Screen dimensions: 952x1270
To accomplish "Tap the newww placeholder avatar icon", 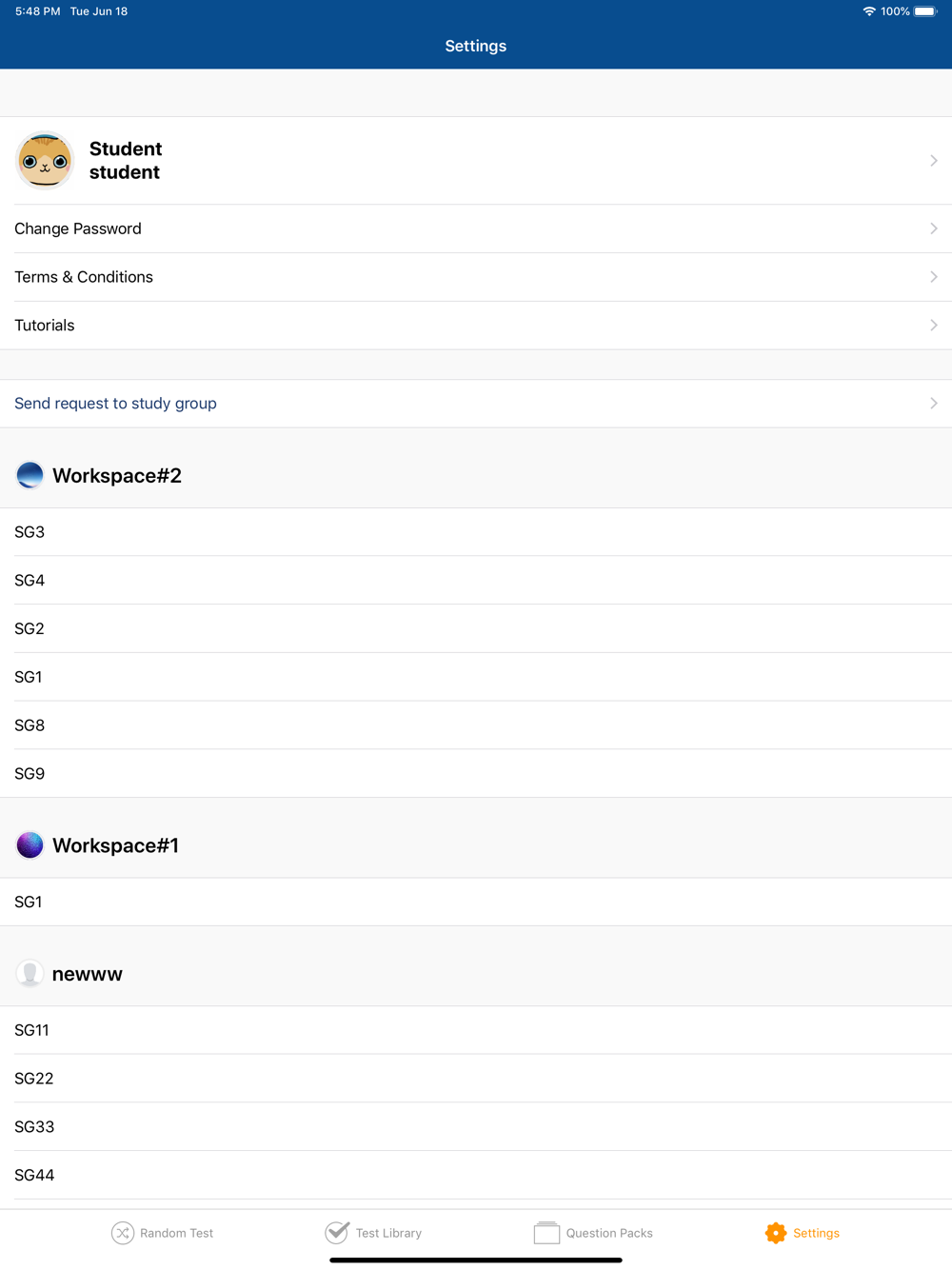I will 30,973.
